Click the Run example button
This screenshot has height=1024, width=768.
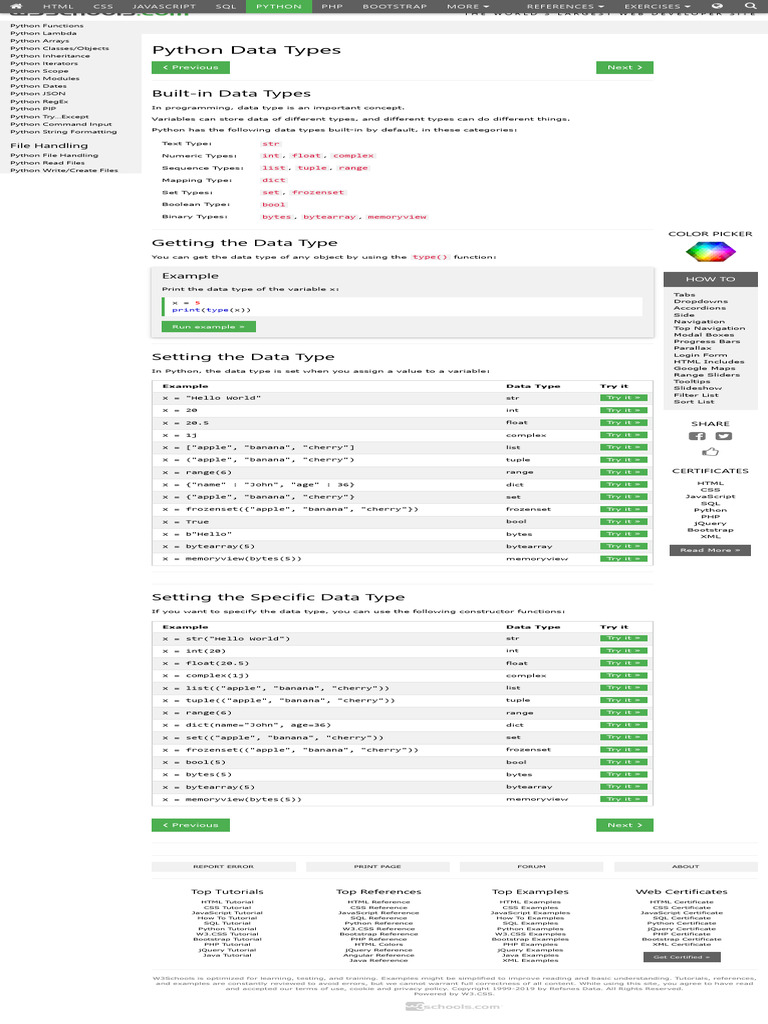[208, 327]
